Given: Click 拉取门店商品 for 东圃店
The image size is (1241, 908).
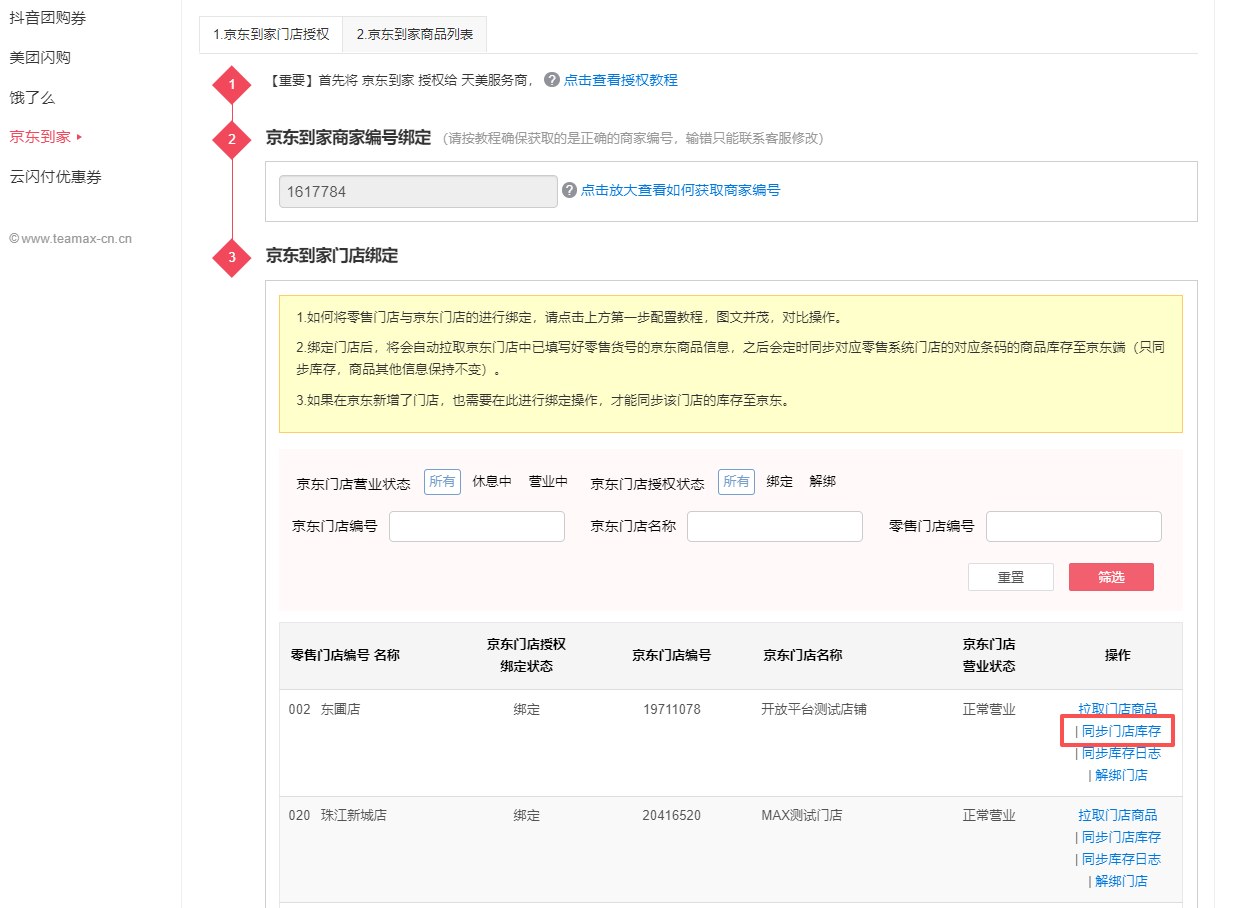Looking at the screenshot, I should (1118, 710).
